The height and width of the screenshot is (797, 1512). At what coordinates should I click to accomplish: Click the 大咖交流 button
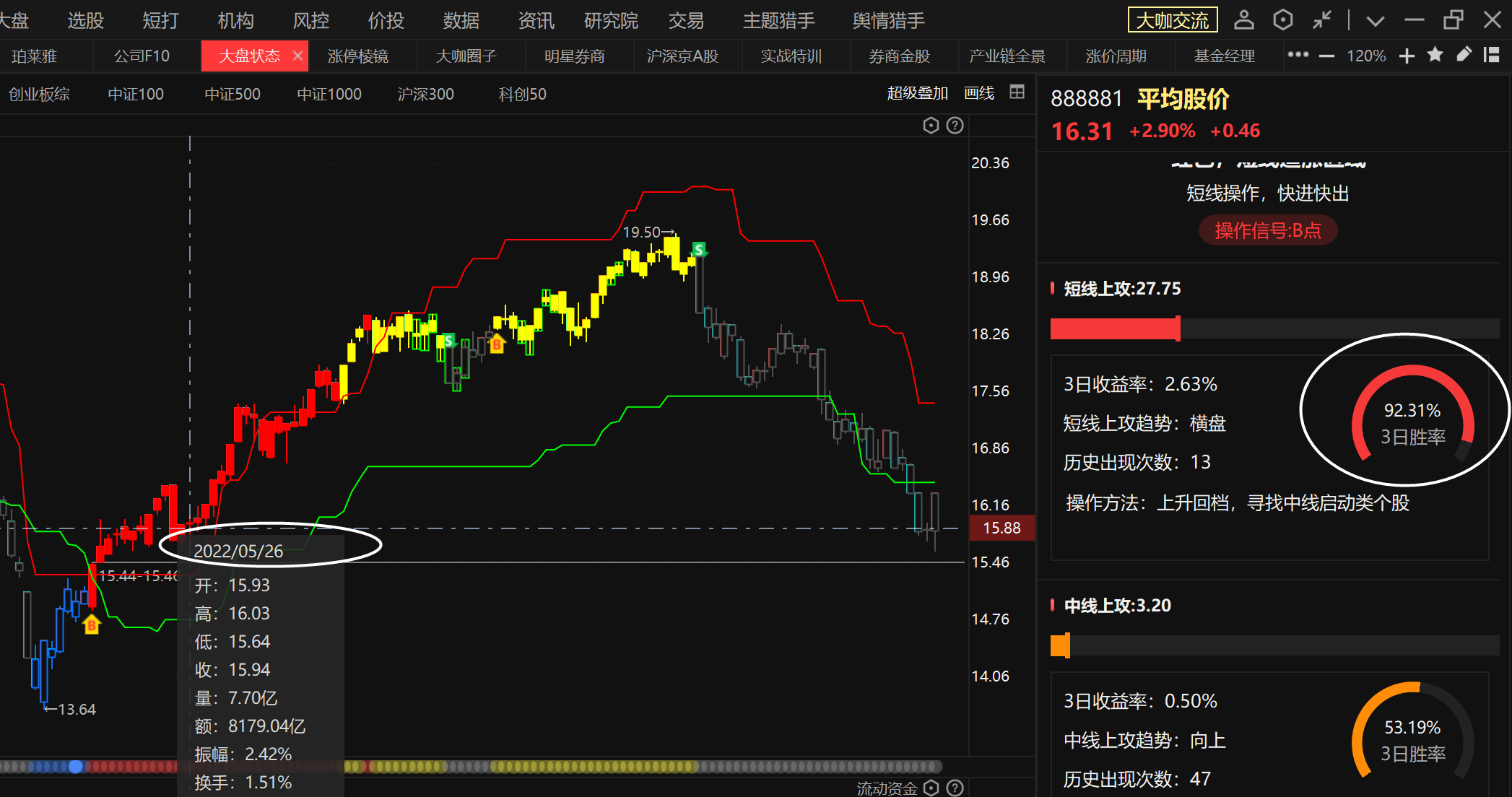click(x=1173, y=20)
